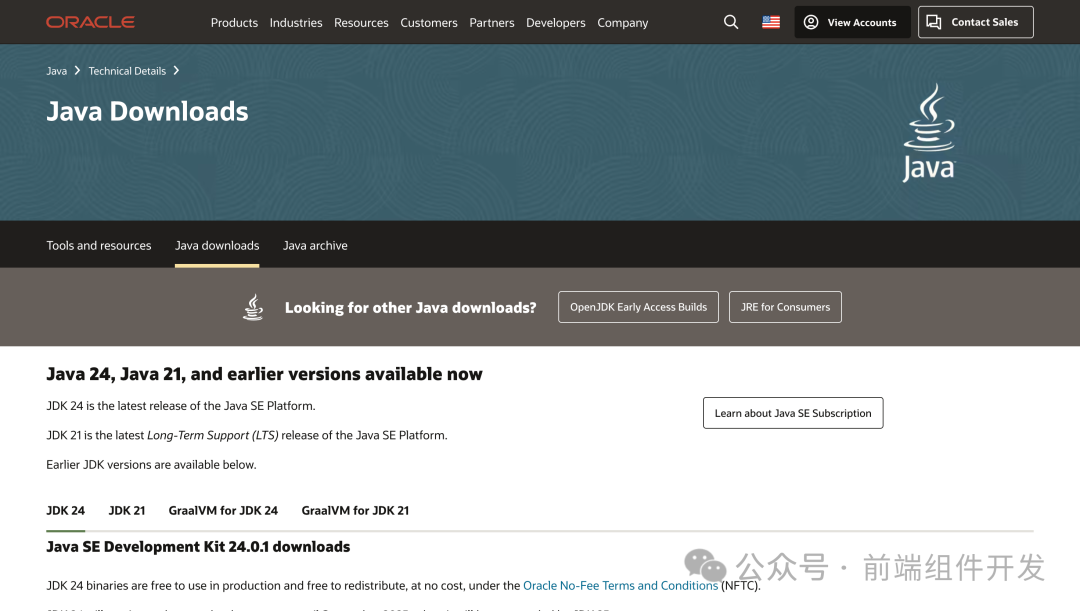Click Learn about Java SE Subscription

793,413
